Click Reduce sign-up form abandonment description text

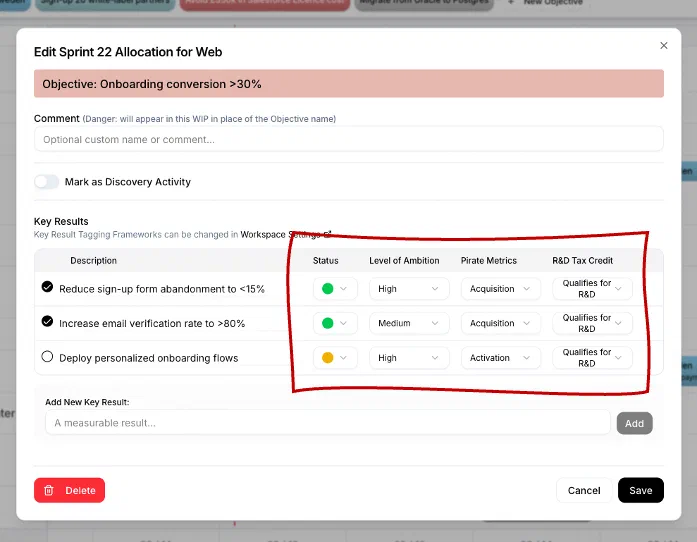coord(162,289)
